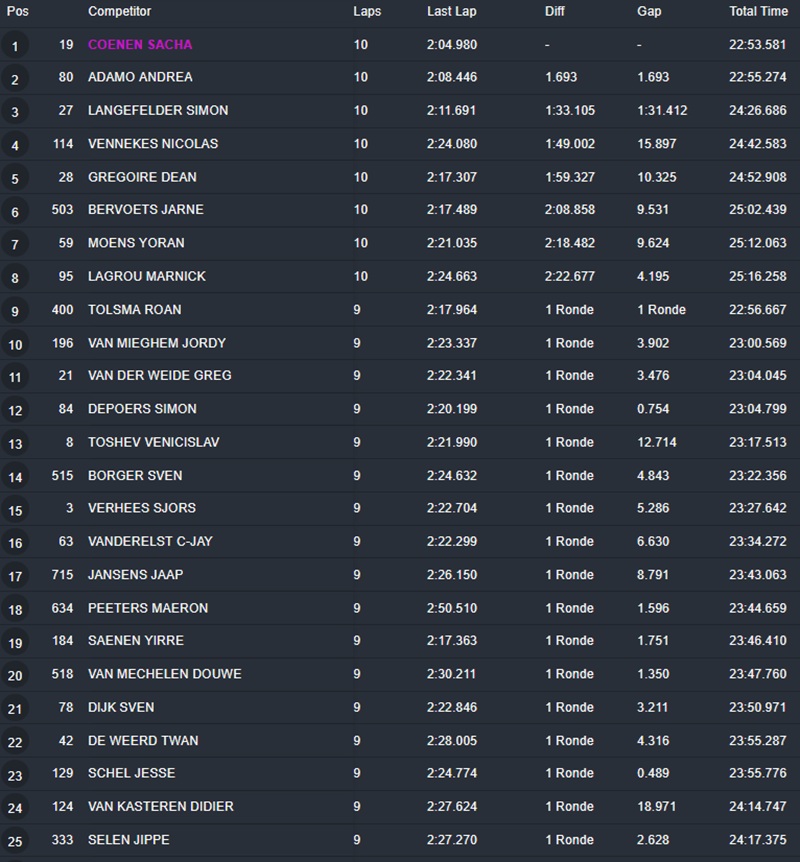Image resolution: width=800 pixels, height=862 pixels.
Task: Select competitor LANGEFELDER SIMON
Action: pyautogui.click(x=158, y=110)
